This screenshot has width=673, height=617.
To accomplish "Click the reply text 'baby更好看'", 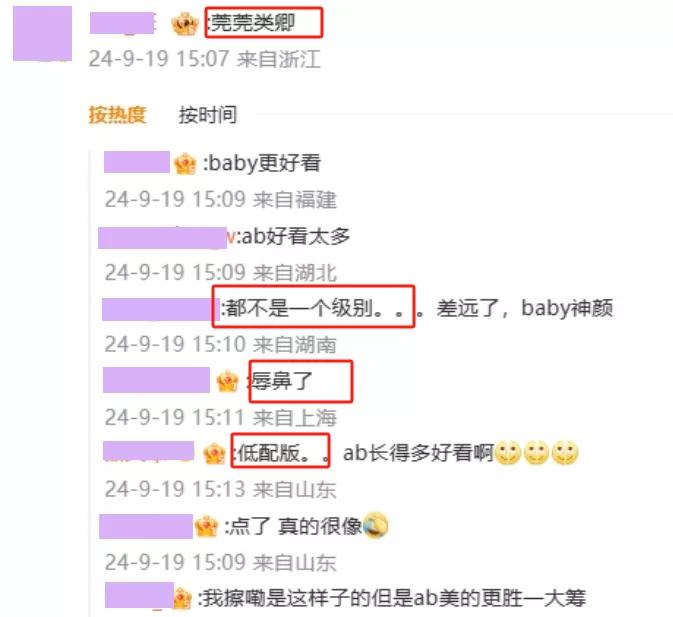I will click(264, 163).
